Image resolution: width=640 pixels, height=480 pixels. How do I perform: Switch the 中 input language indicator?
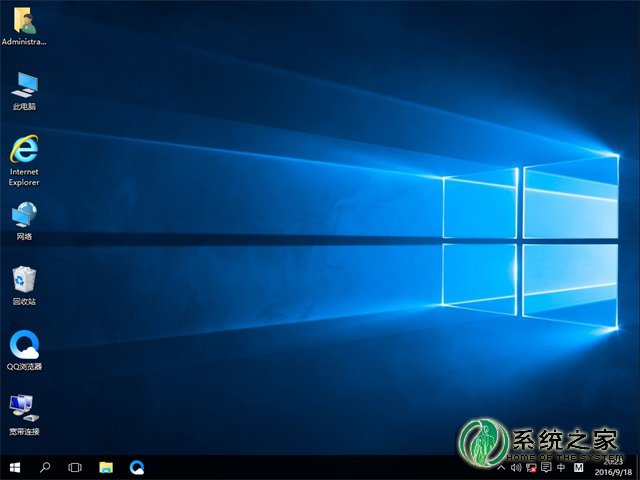(x=562, y=468)
